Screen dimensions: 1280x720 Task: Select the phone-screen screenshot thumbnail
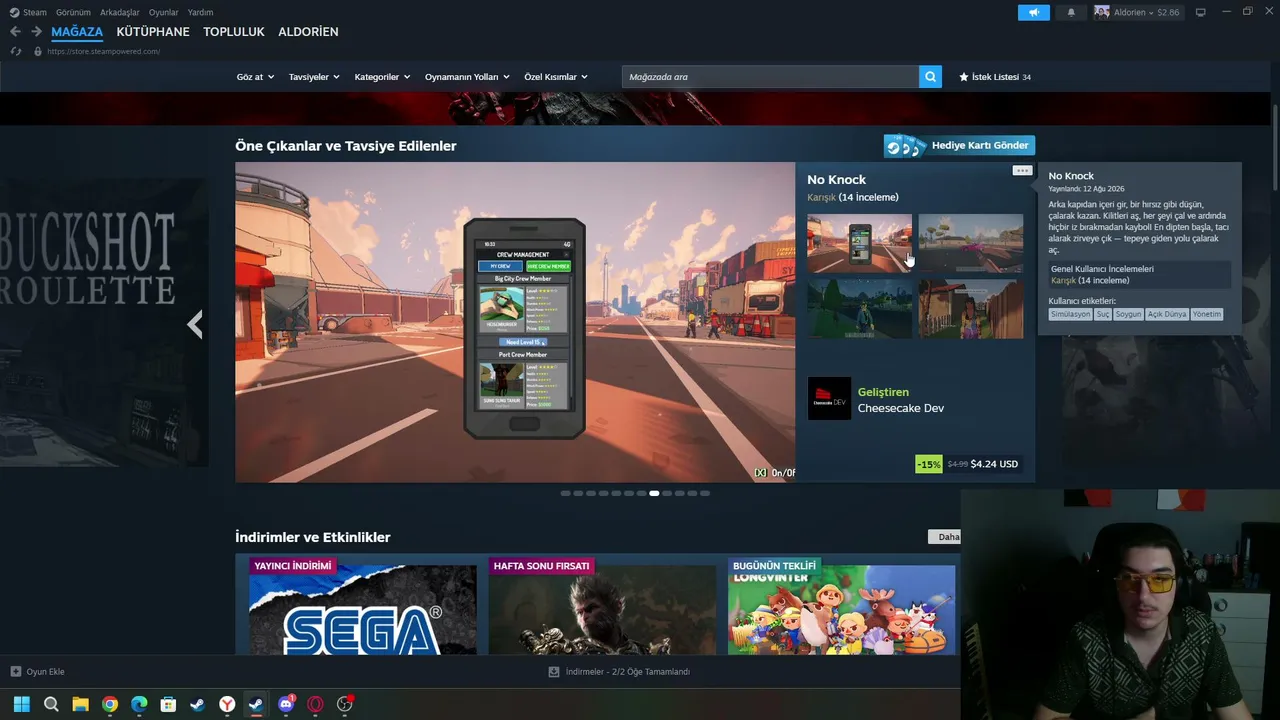pos(860,243)
